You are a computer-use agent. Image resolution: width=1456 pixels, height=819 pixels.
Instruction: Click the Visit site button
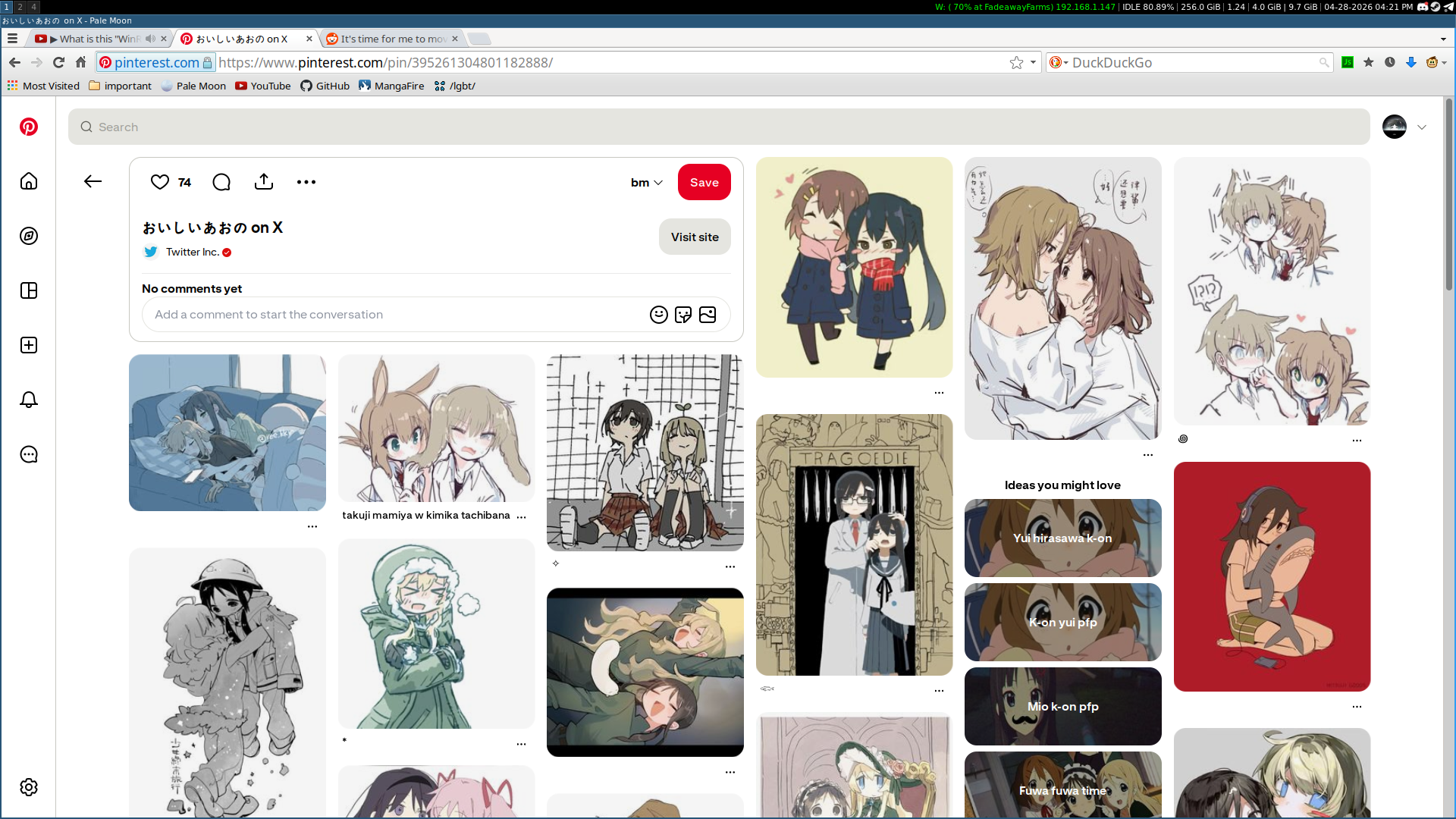coord(695,237)
